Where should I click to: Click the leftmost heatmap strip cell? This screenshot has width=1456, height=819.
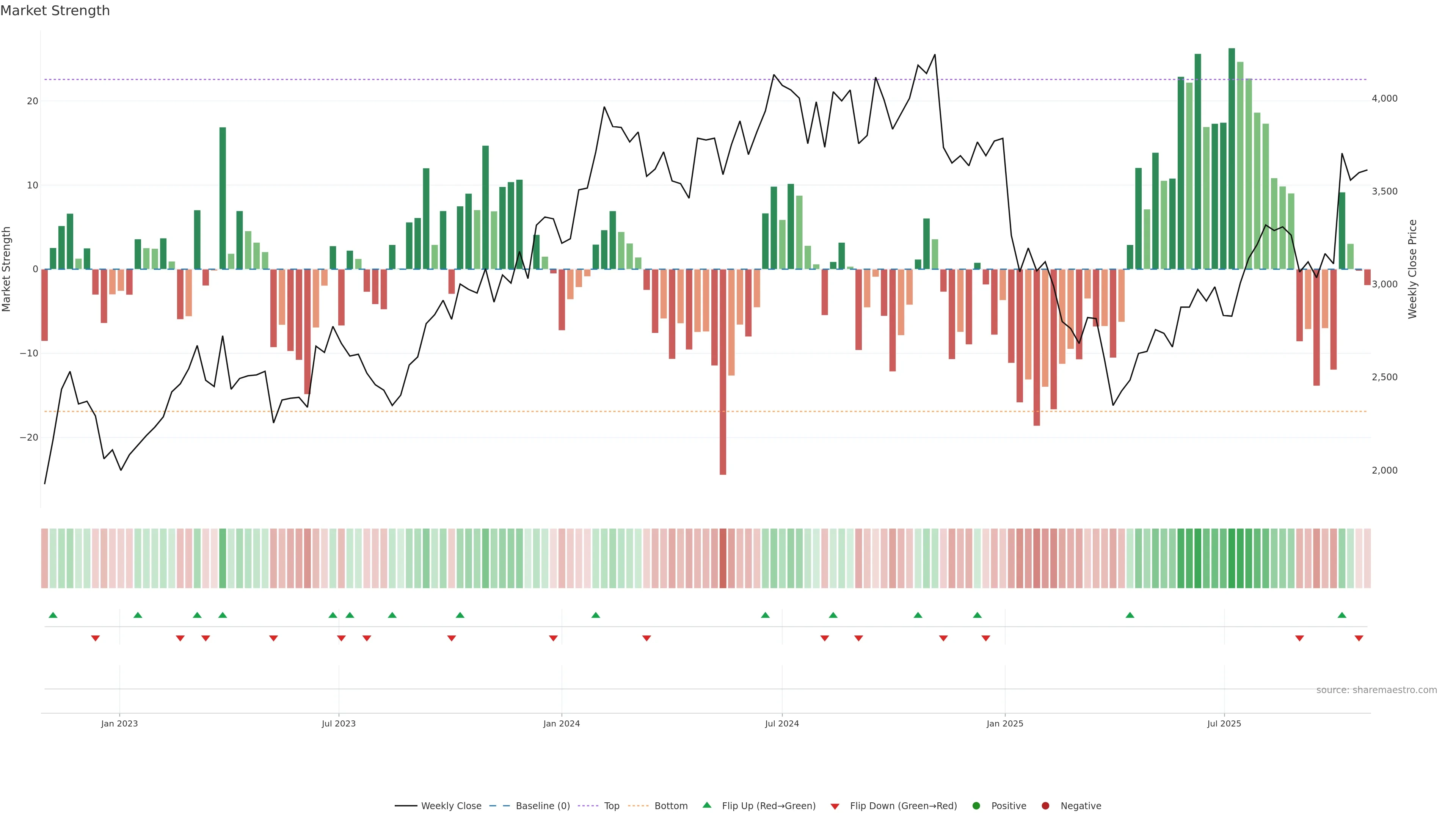click(x=45, y=559)
